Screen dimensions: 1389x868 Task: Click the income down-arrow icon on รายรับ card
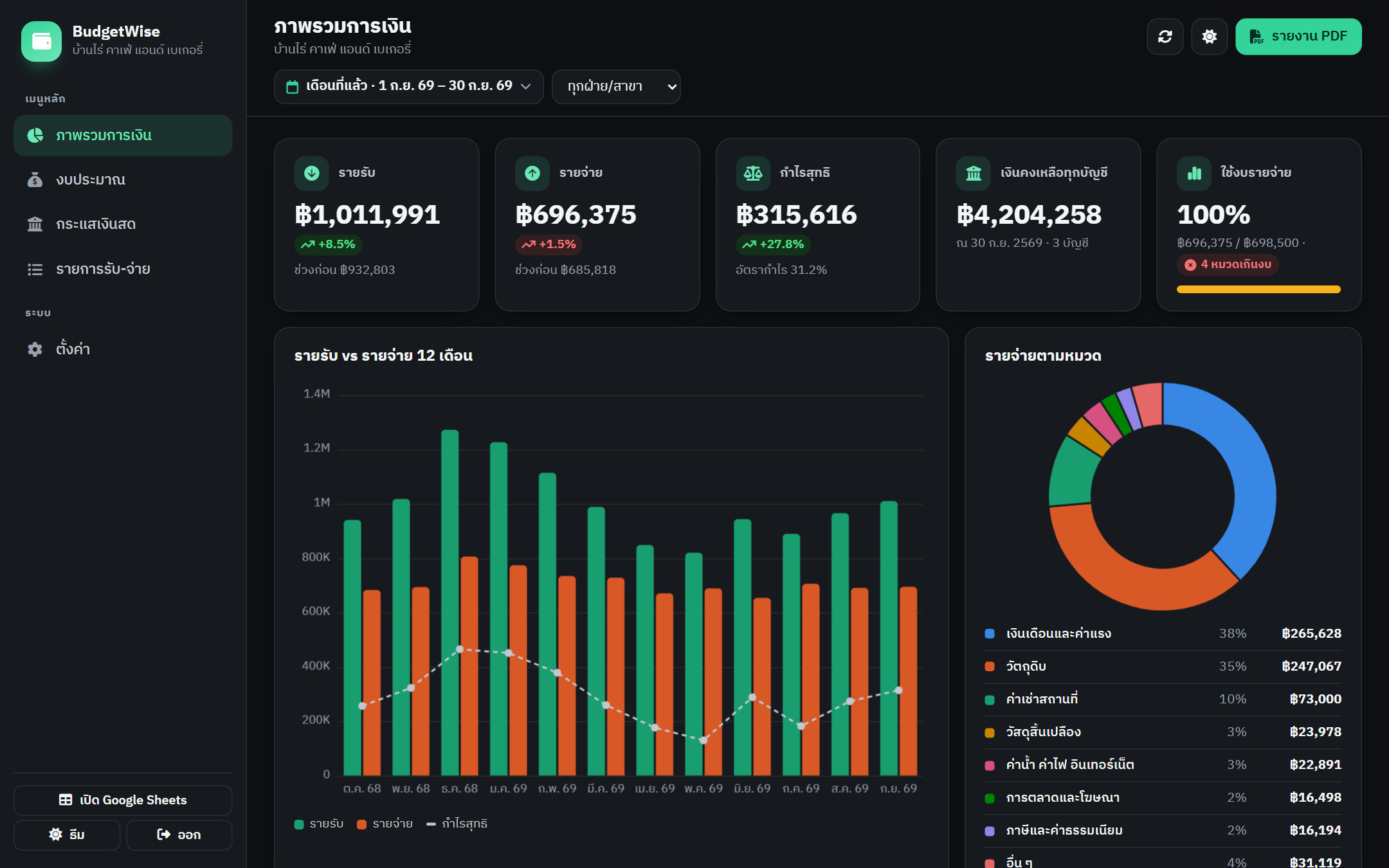coord(312,173)
